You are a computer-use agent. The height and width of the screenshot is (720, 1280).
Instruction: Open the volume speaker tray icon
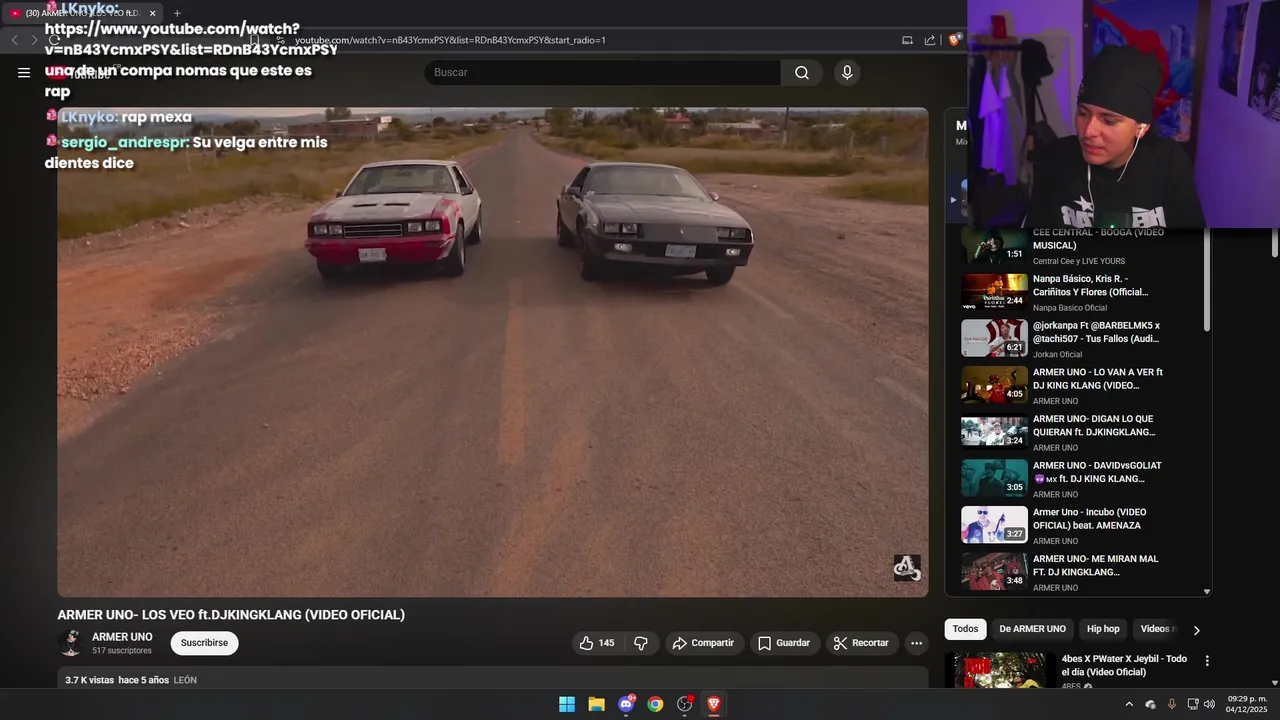pyautogui.click(x=1210, y=704)
